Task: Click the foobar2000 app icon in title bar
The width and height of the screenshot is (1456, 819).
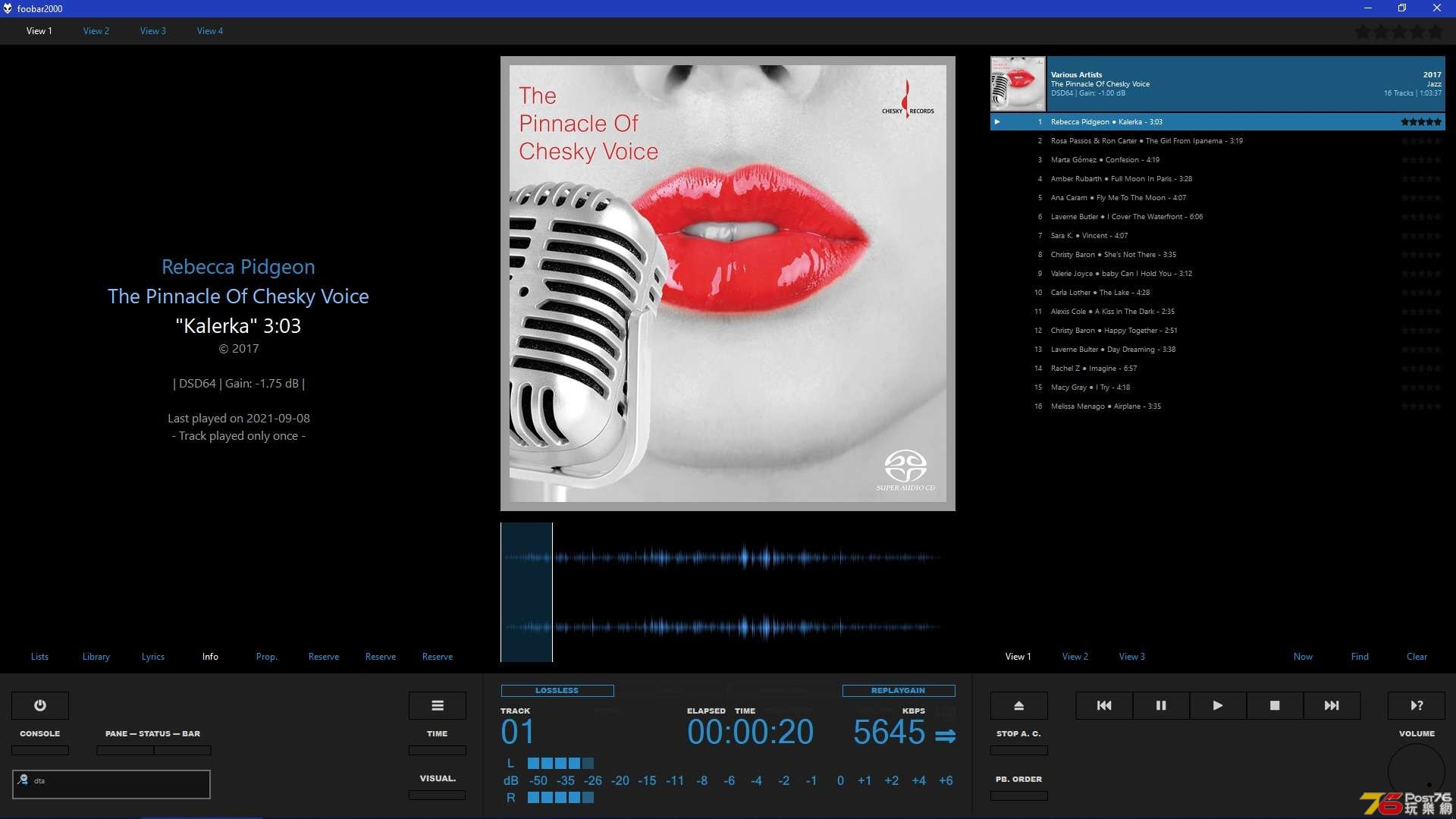Action: [8, 8]
